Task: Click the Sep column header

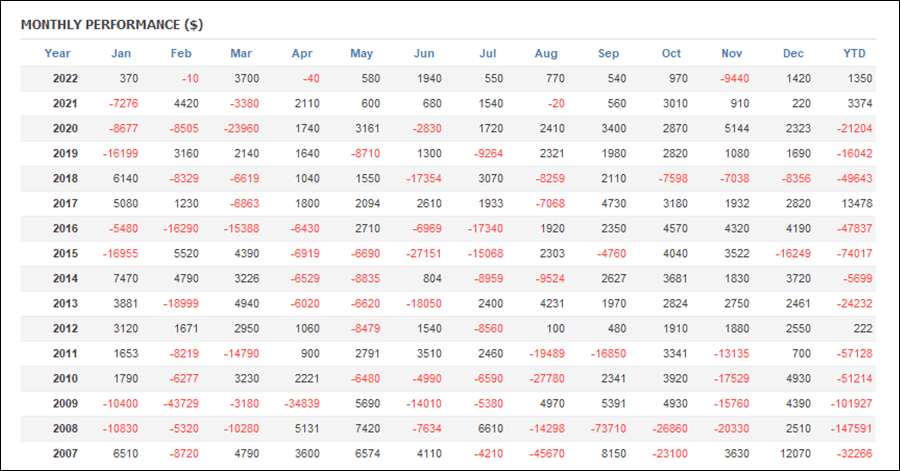Action: pyautogui.click(x=608, y=53)
